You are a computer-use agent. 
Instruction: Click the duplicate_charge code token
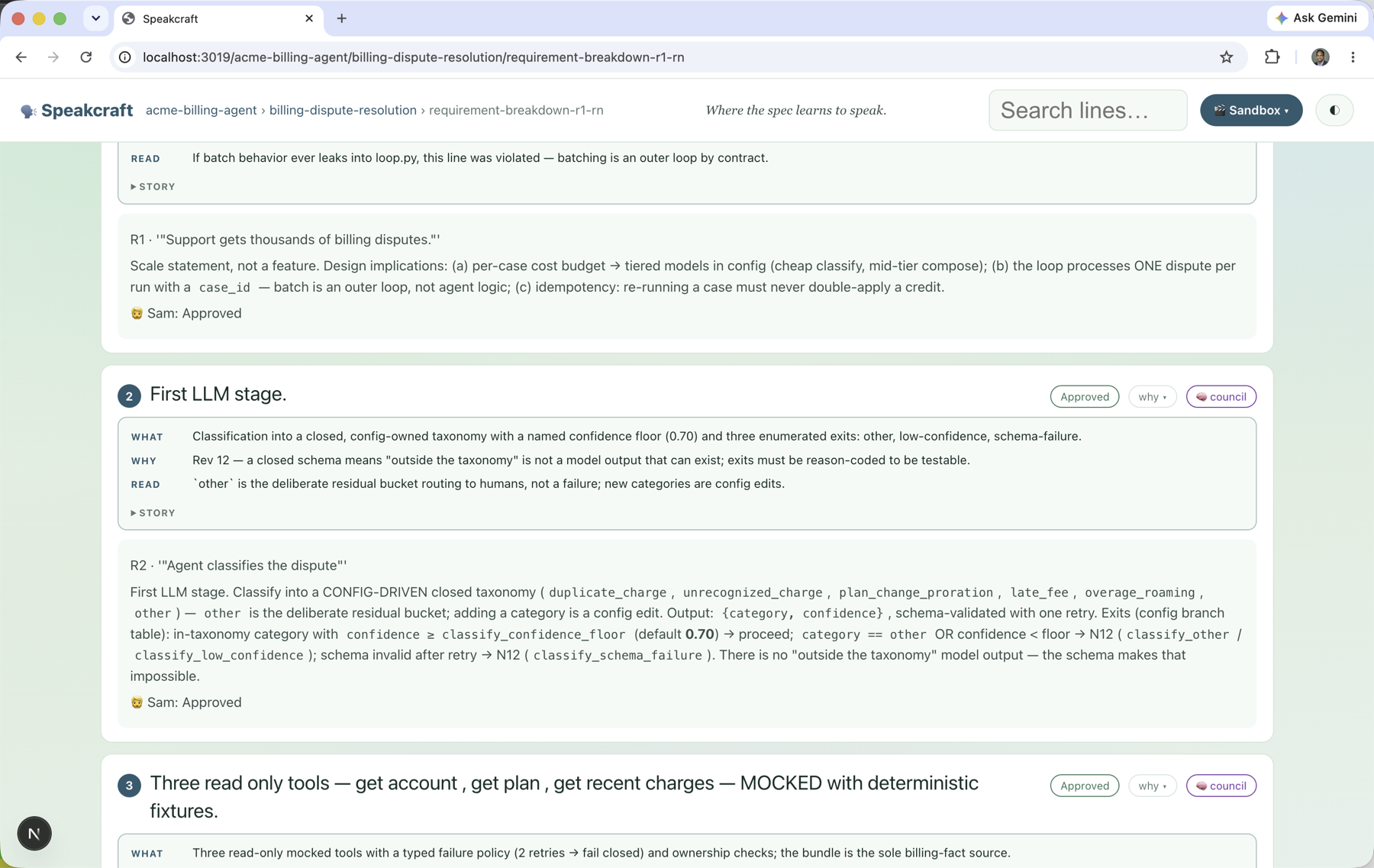(x=608, y=593)
